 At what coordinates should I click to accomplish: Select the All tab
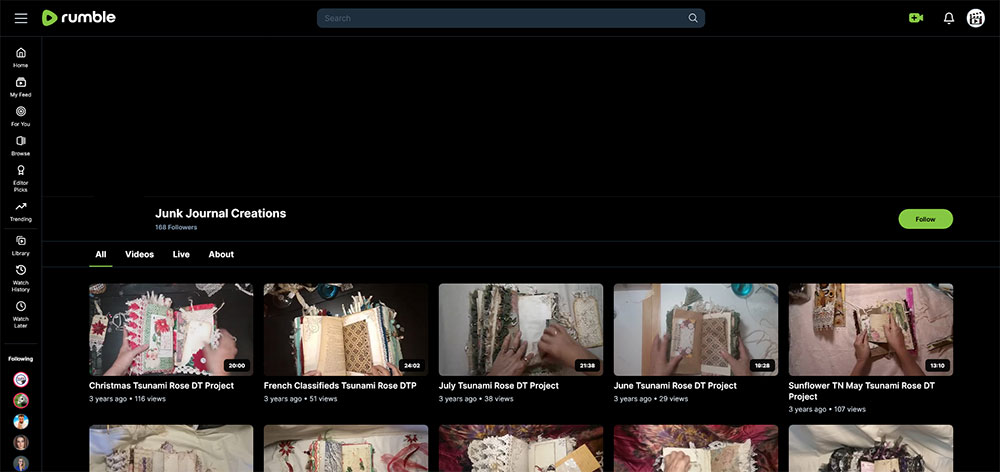pos(101,254)
